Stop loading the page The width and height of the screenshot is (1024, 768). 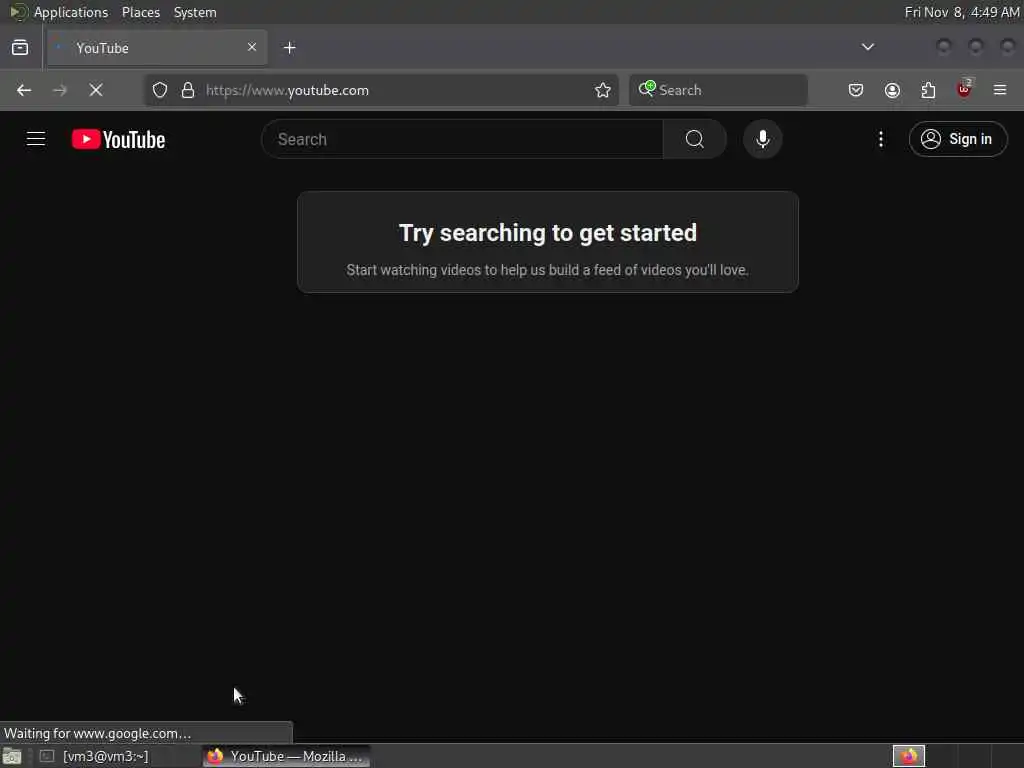96,90
